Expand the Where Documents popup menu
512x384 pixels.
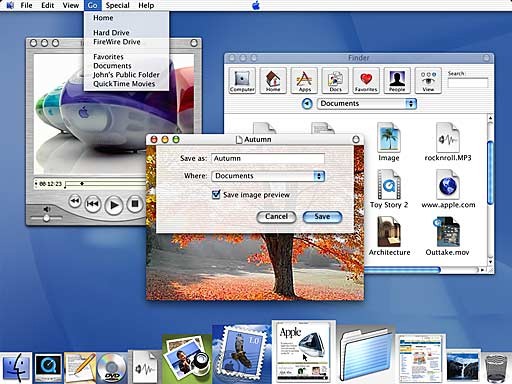pyautogui.click(x=268, y=176)
